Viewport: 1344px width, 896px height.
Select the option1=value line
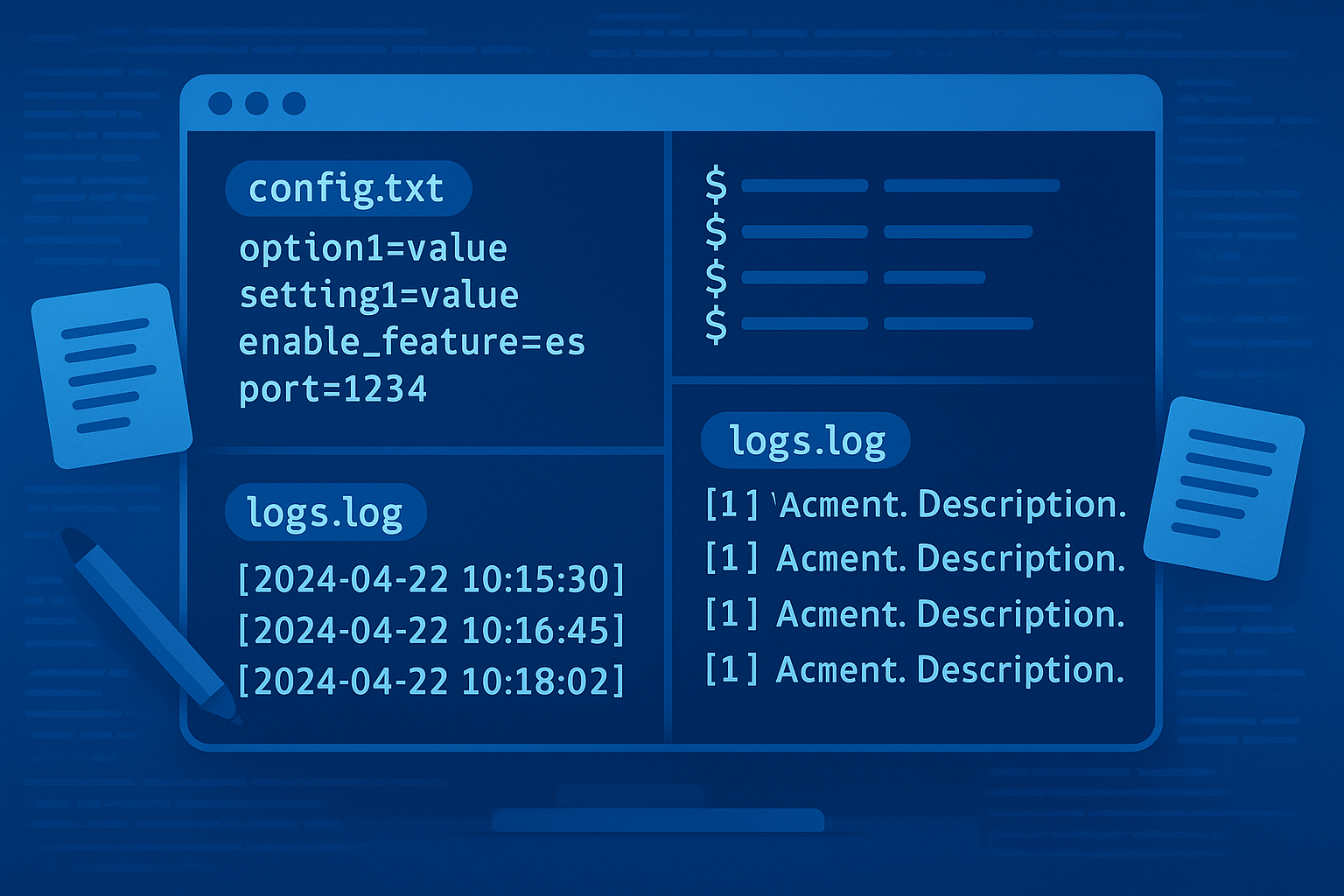pos(373,249)
